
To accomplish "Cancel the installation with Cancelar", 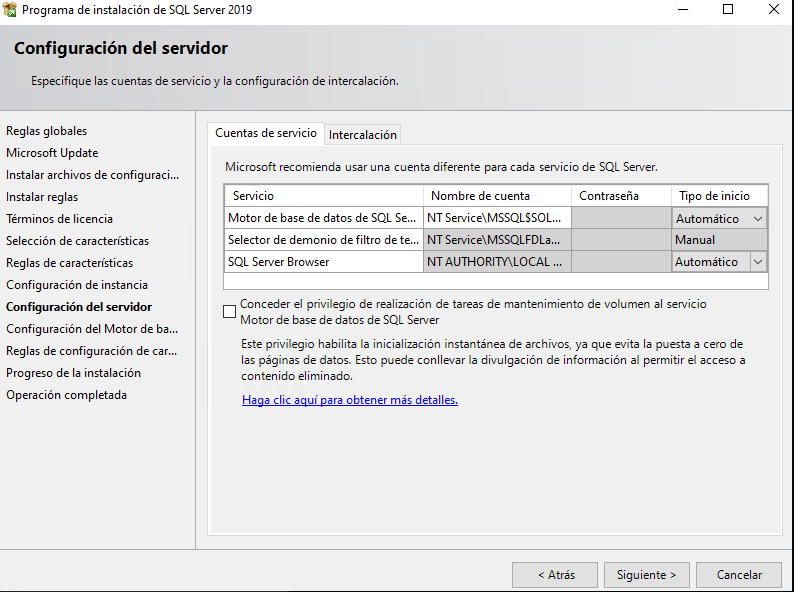I will pyautogui.click(x=739, y=575).
